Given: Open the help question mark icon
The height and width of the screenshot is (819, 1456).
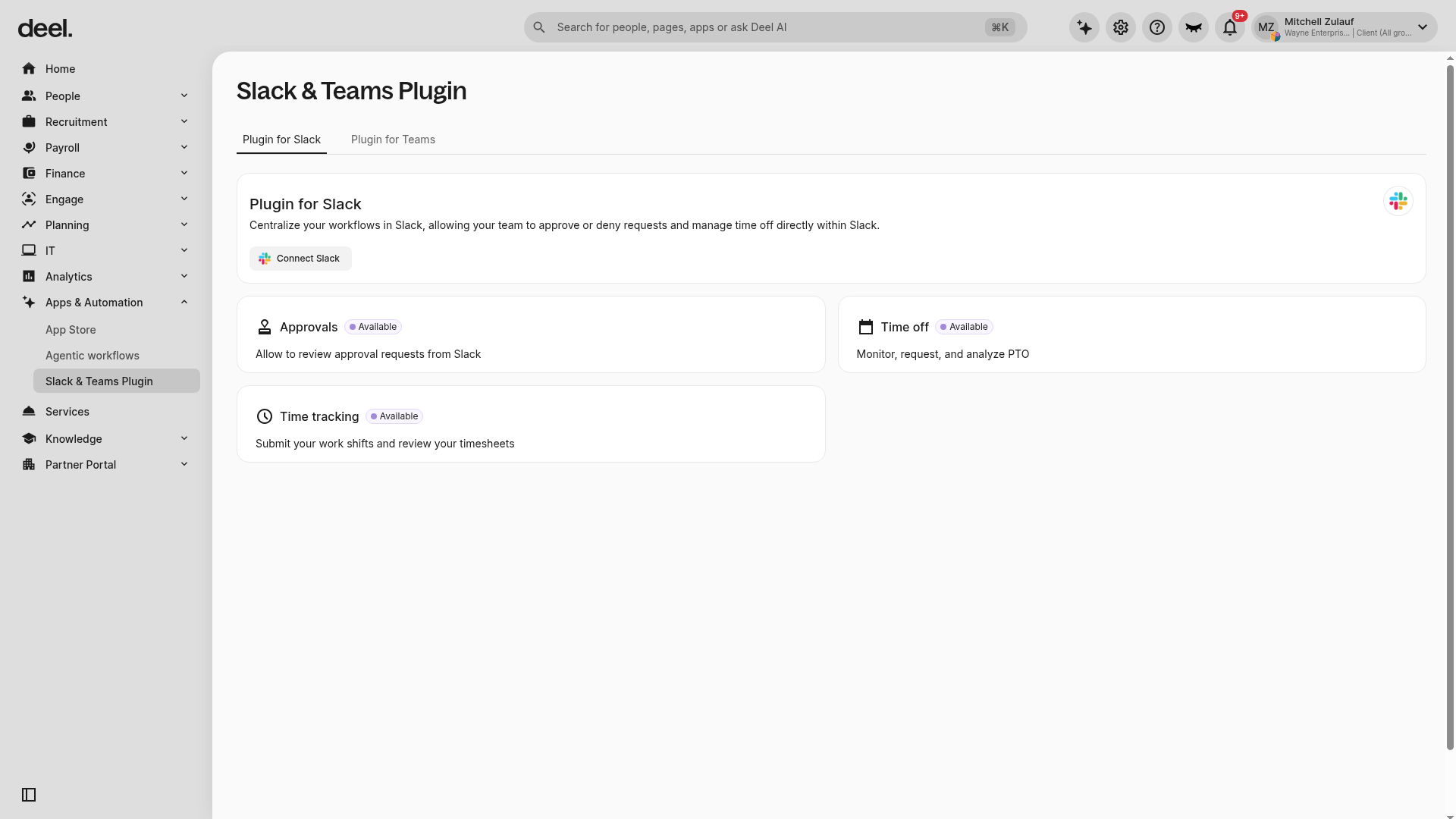Looking at the screenshot, I should 1157,28.
